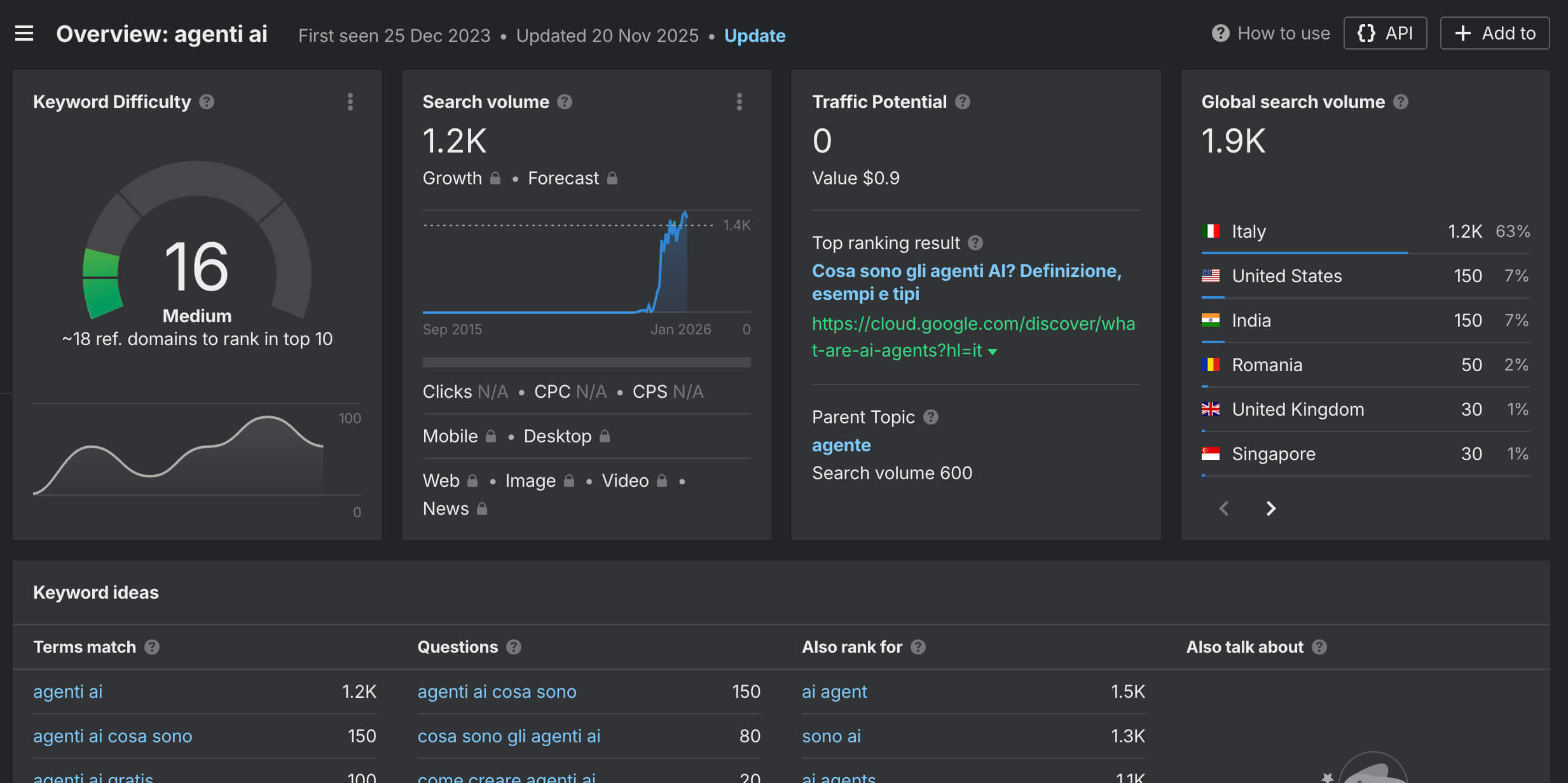1568x783 pixels.
Task: Click the API button
Action: [x=1385, y=33]
